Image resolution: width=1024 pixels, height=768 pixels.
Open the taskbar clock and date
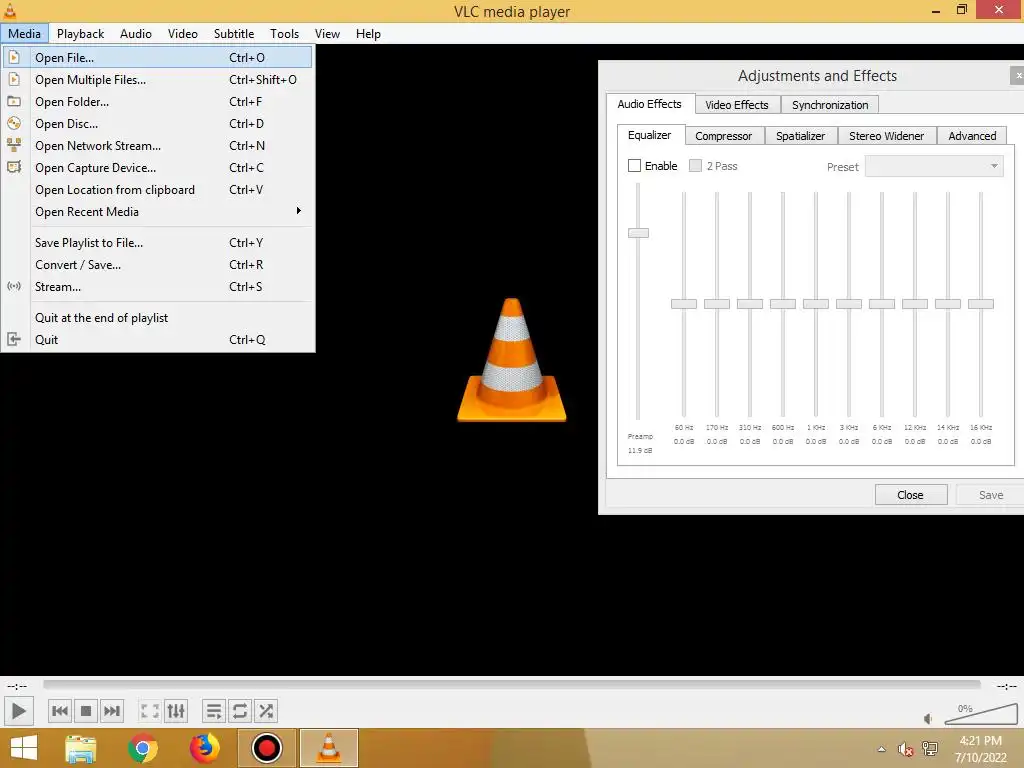coord(980,749)
